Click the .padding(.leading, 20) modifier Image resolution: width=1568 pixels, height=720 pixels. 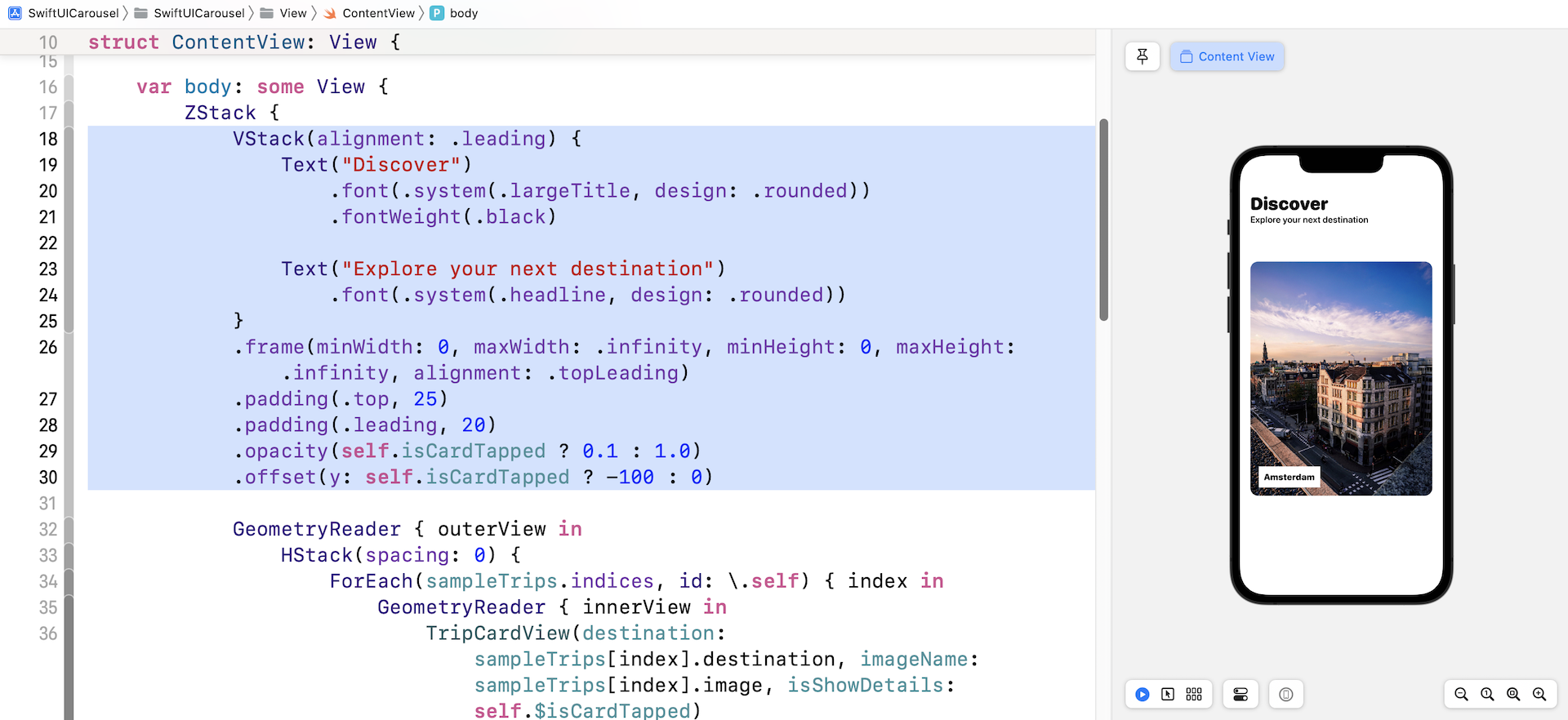(x=365, y=425)
